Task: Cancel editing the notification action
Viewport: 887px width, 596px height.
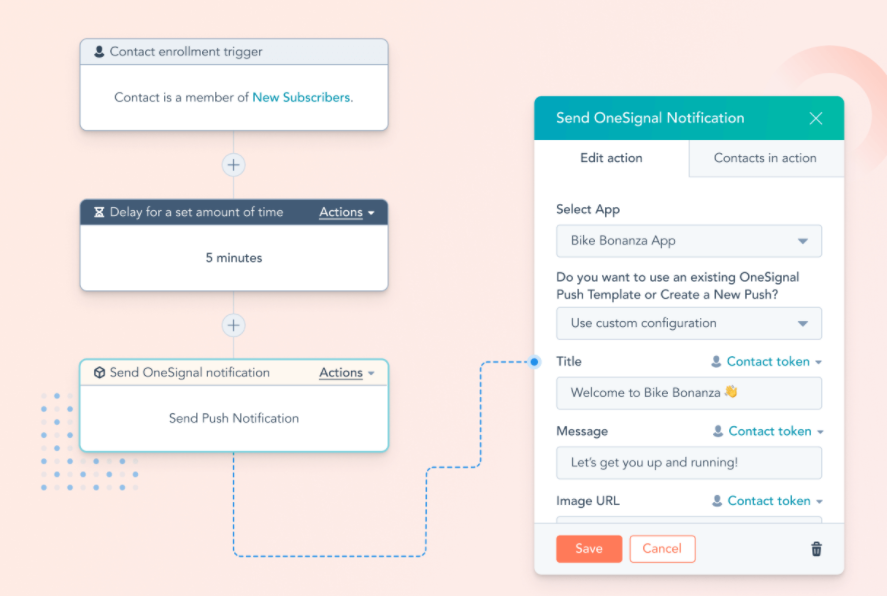Action: click(x=662, y=548)
